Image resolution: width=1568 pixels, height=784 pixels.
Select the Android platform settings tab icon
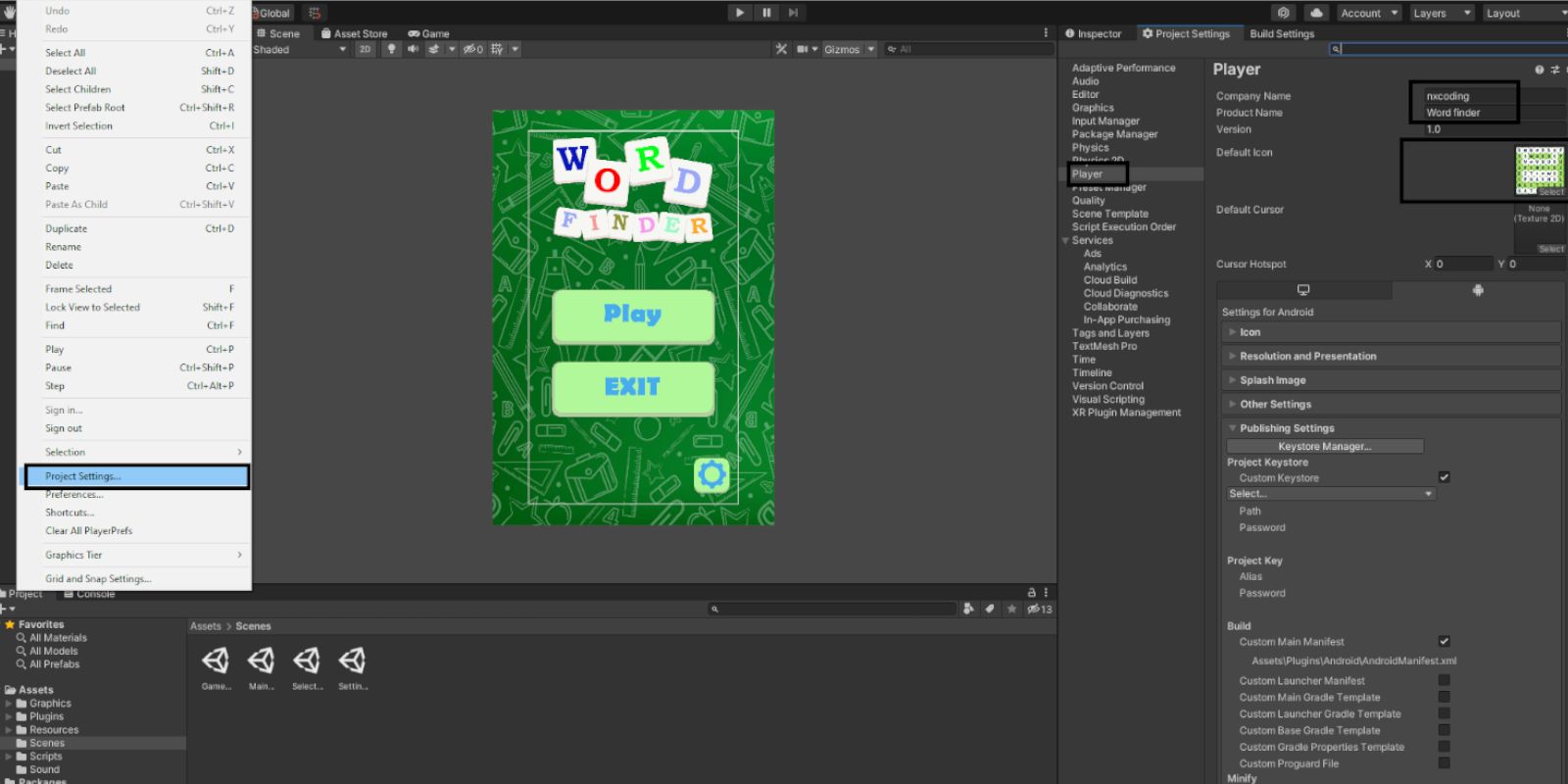tap(1477, 290)
